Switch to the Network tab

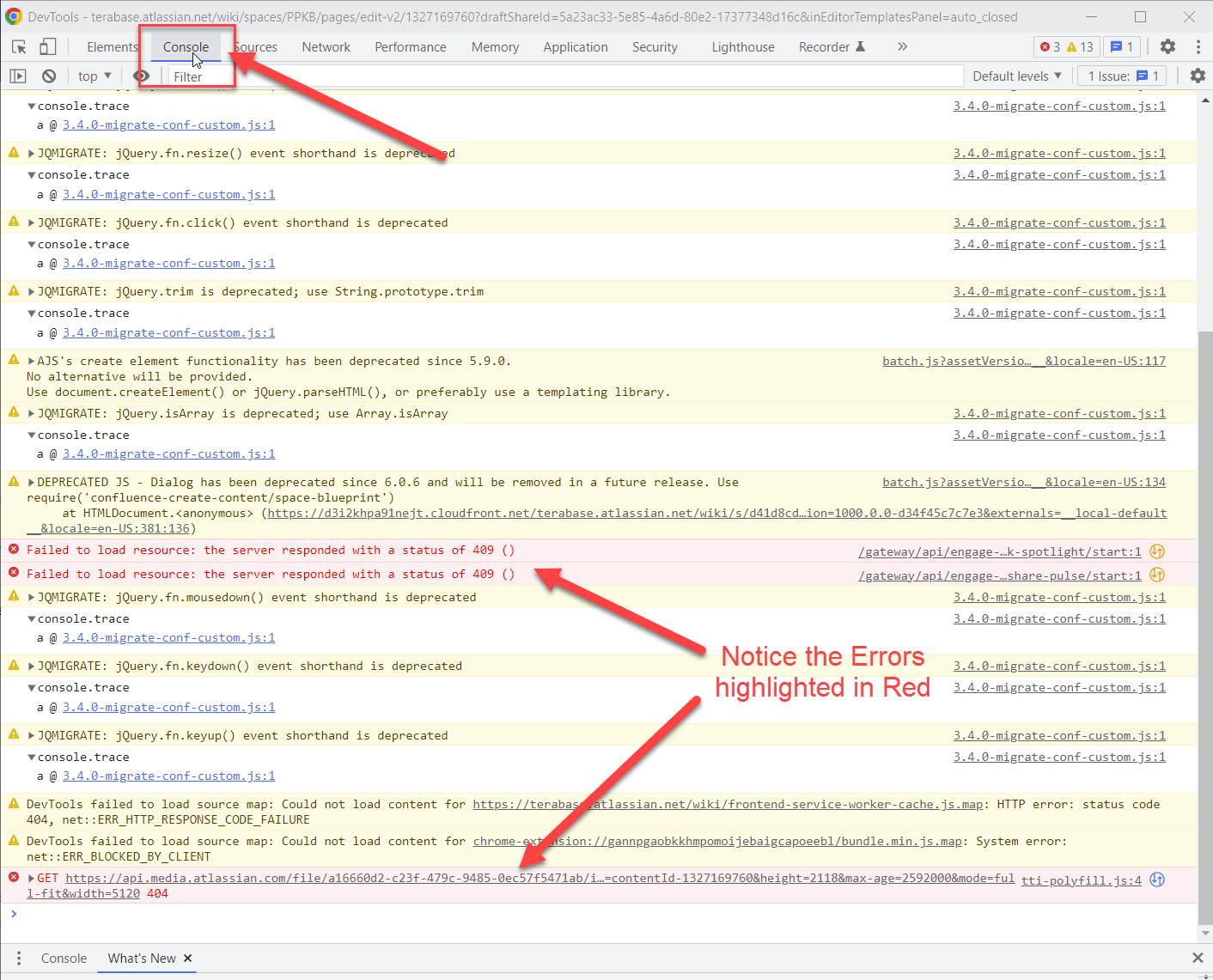[326, 46]
